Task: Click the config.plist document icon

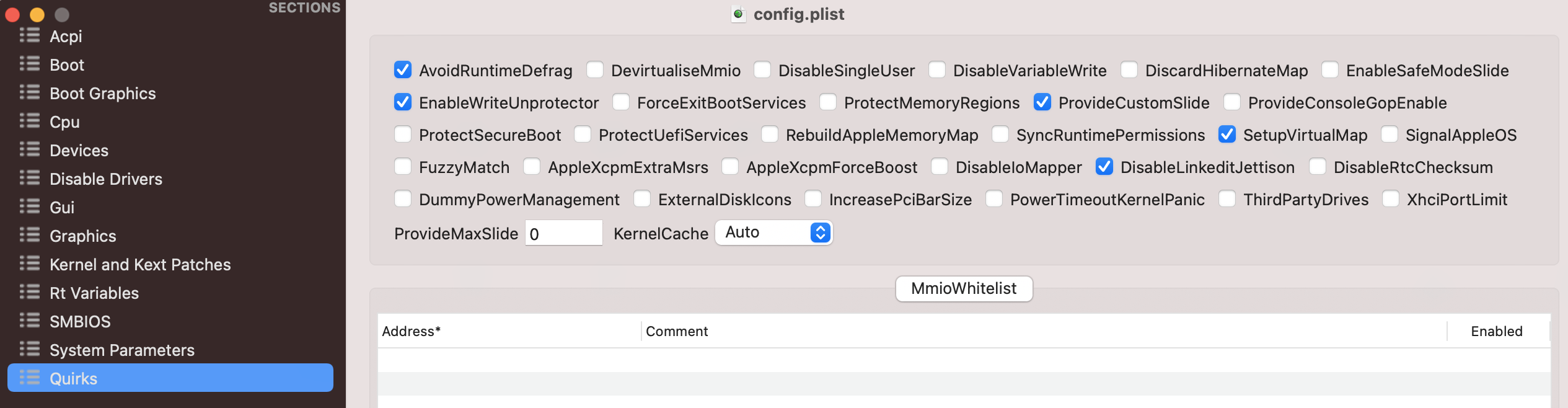Action: coord(738,14)
